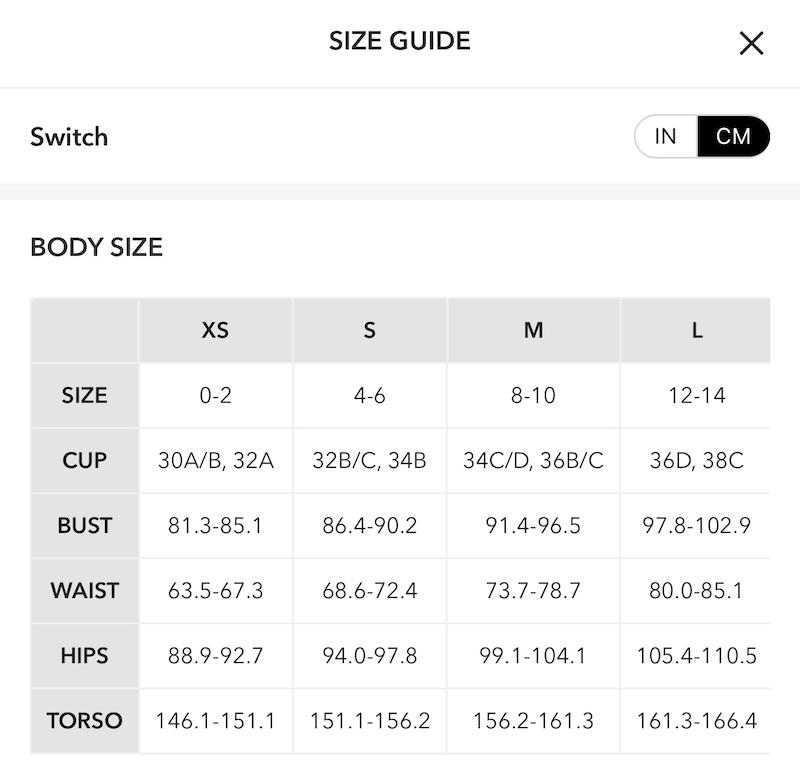
Task: Click the 30A/B, 32A cup cell
Action: (x=215, y=460)
